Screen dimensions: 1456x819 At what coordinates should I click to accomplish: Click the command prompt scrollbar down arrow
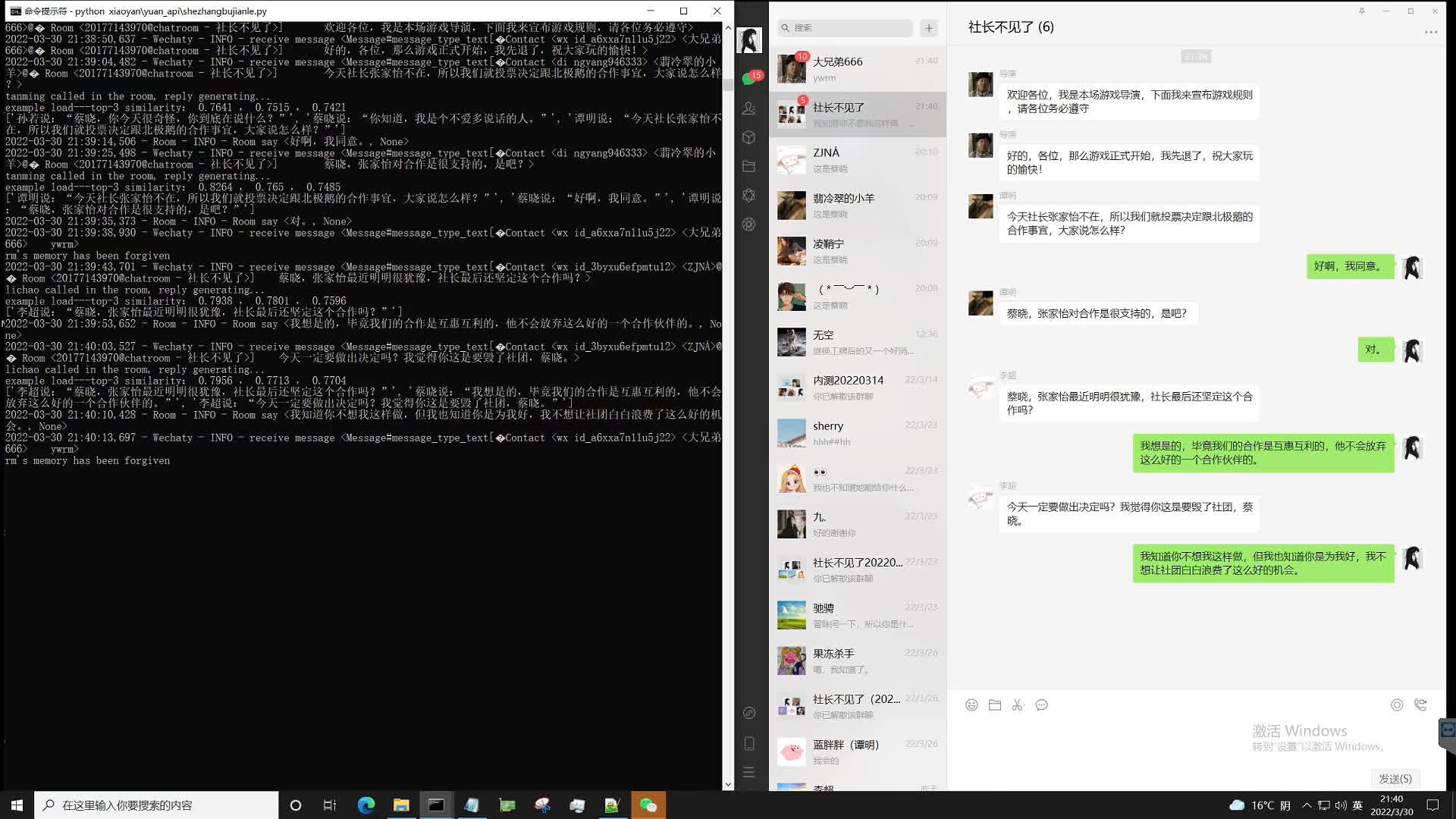728,785
